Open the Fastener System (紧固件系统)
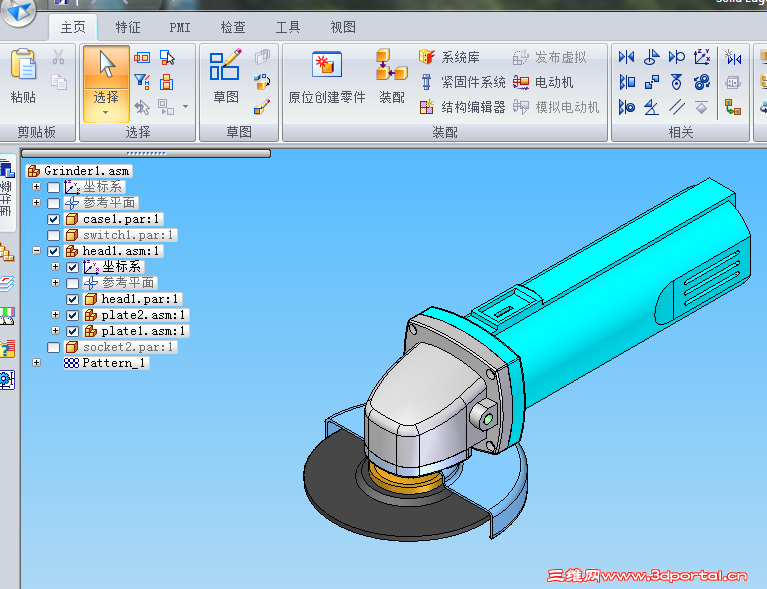 [x=463, y=82]
